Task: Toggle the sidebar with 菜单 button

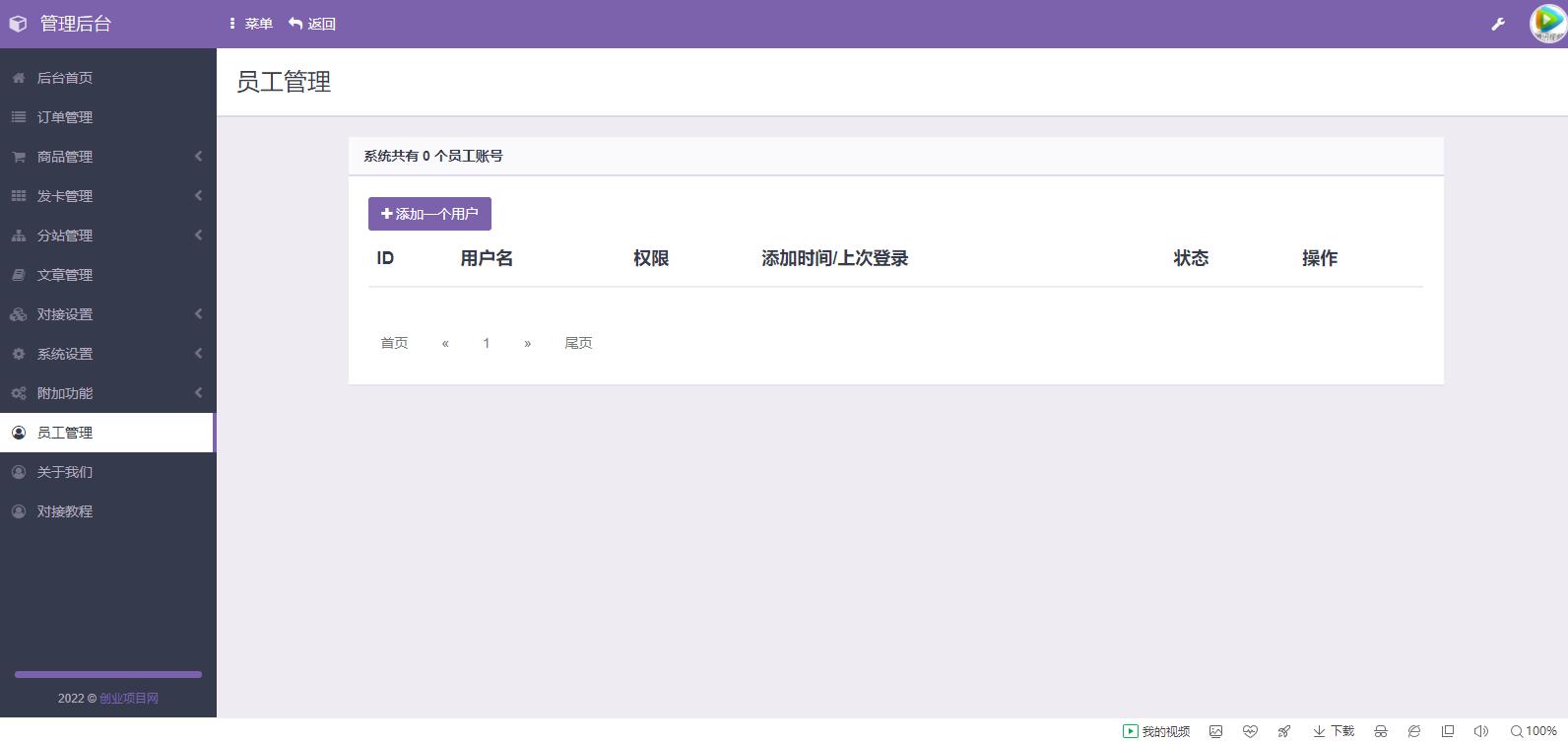Action: pos(250,24)
